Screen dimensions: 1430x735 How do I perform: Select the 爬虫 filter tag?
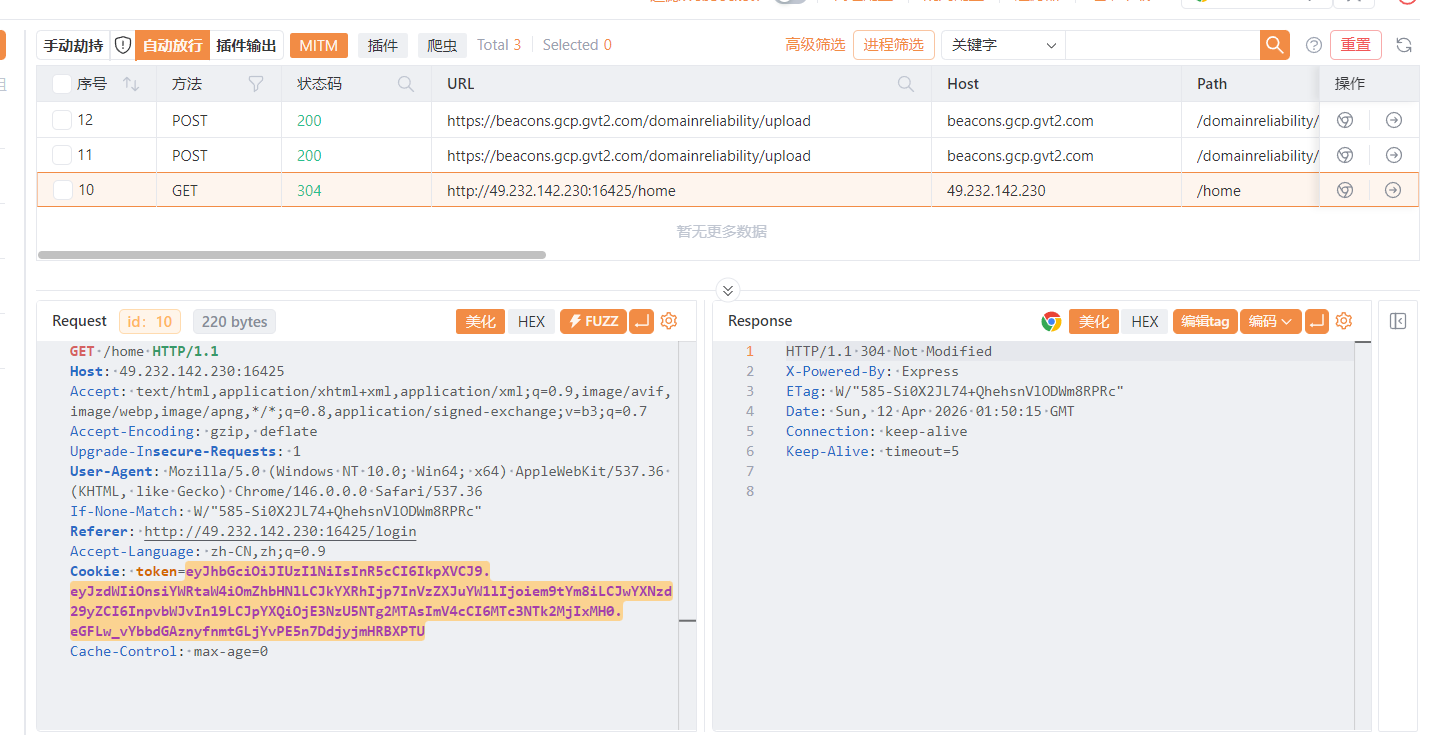click(442, 45)
